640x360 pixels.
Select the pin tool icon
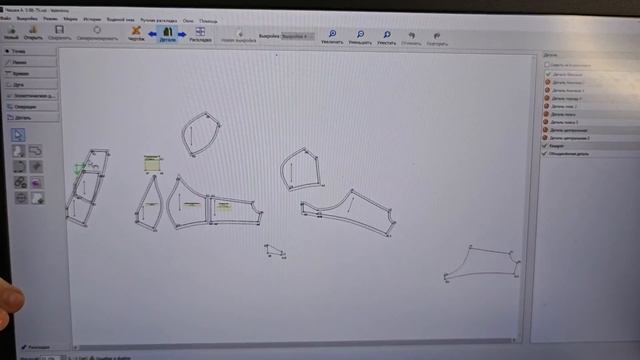(x=36, y=167)
